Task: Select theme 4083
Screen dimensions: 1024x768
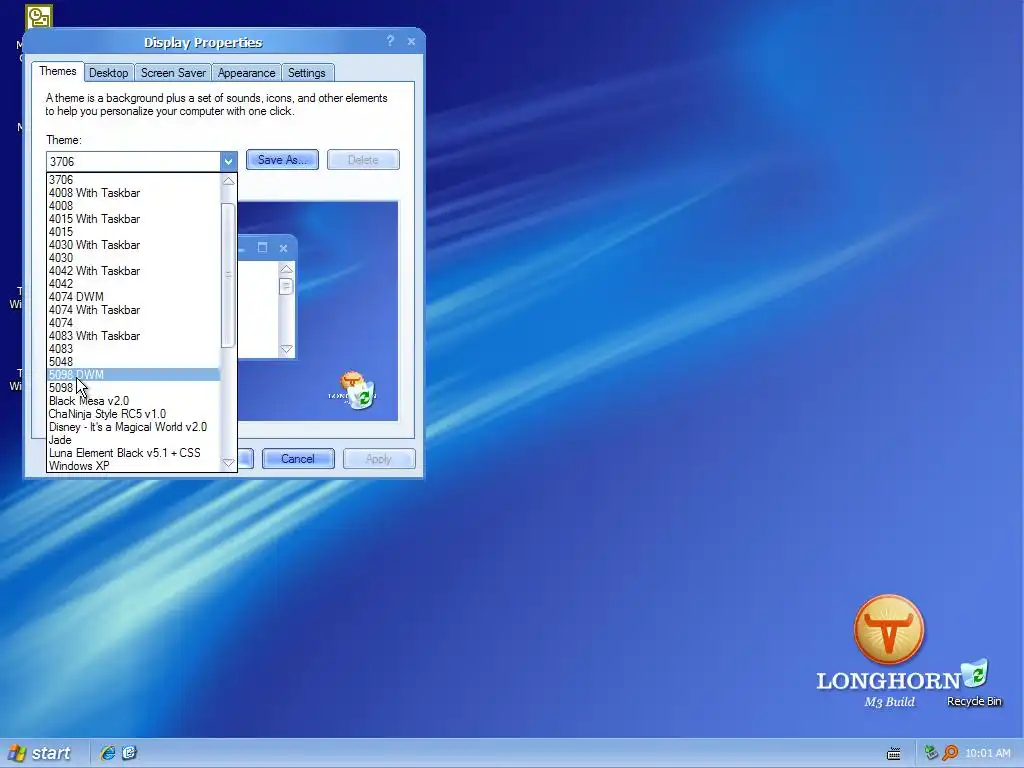Action: pyautogui.click(x=134, y=349)
